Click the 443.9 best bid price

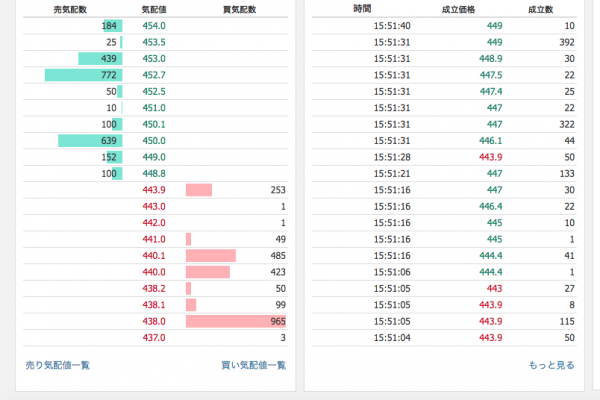coord(154,190)
